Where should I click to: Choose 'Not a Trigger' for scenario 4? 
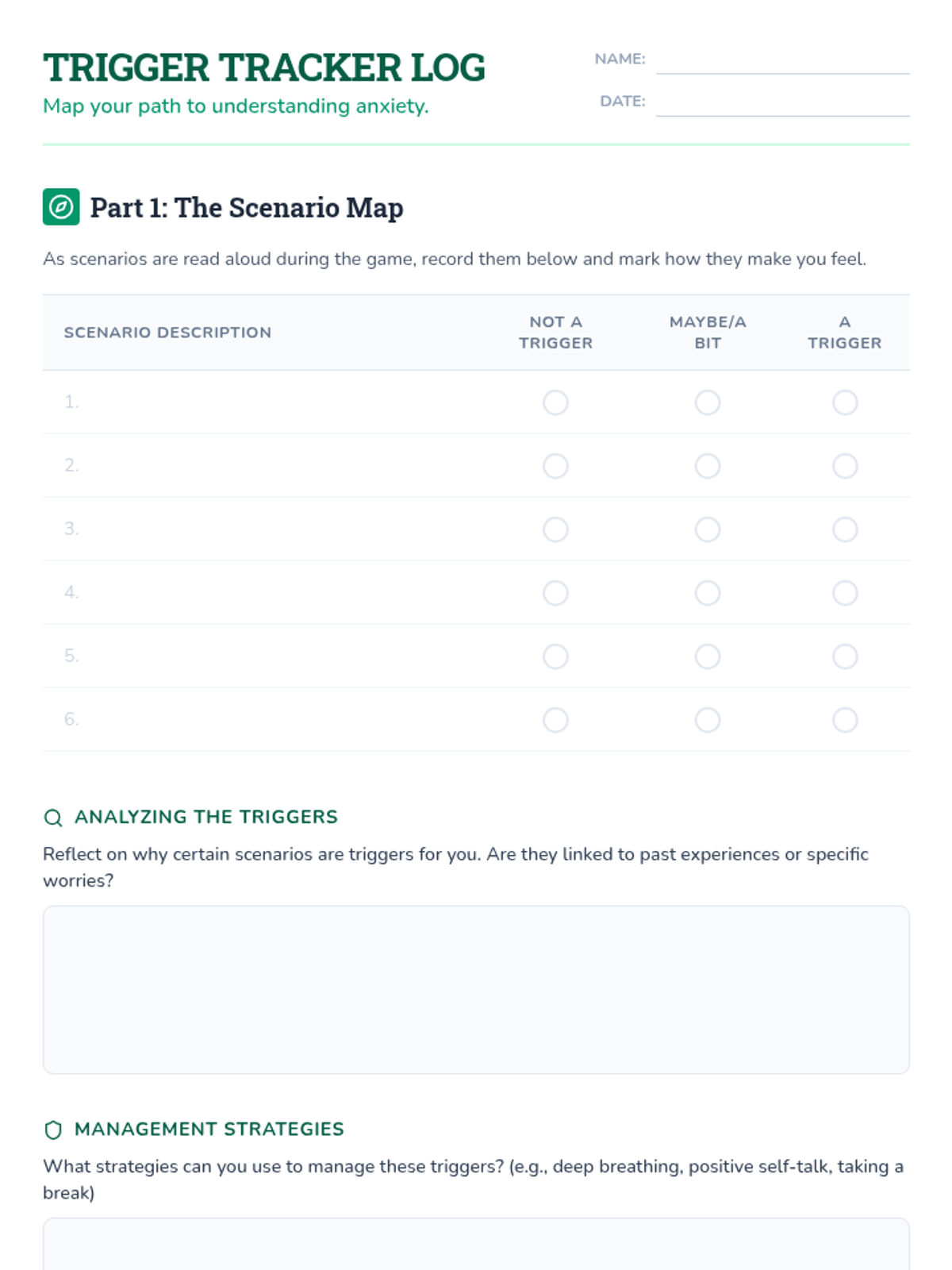pyautogui.click(x=555, y=593)
